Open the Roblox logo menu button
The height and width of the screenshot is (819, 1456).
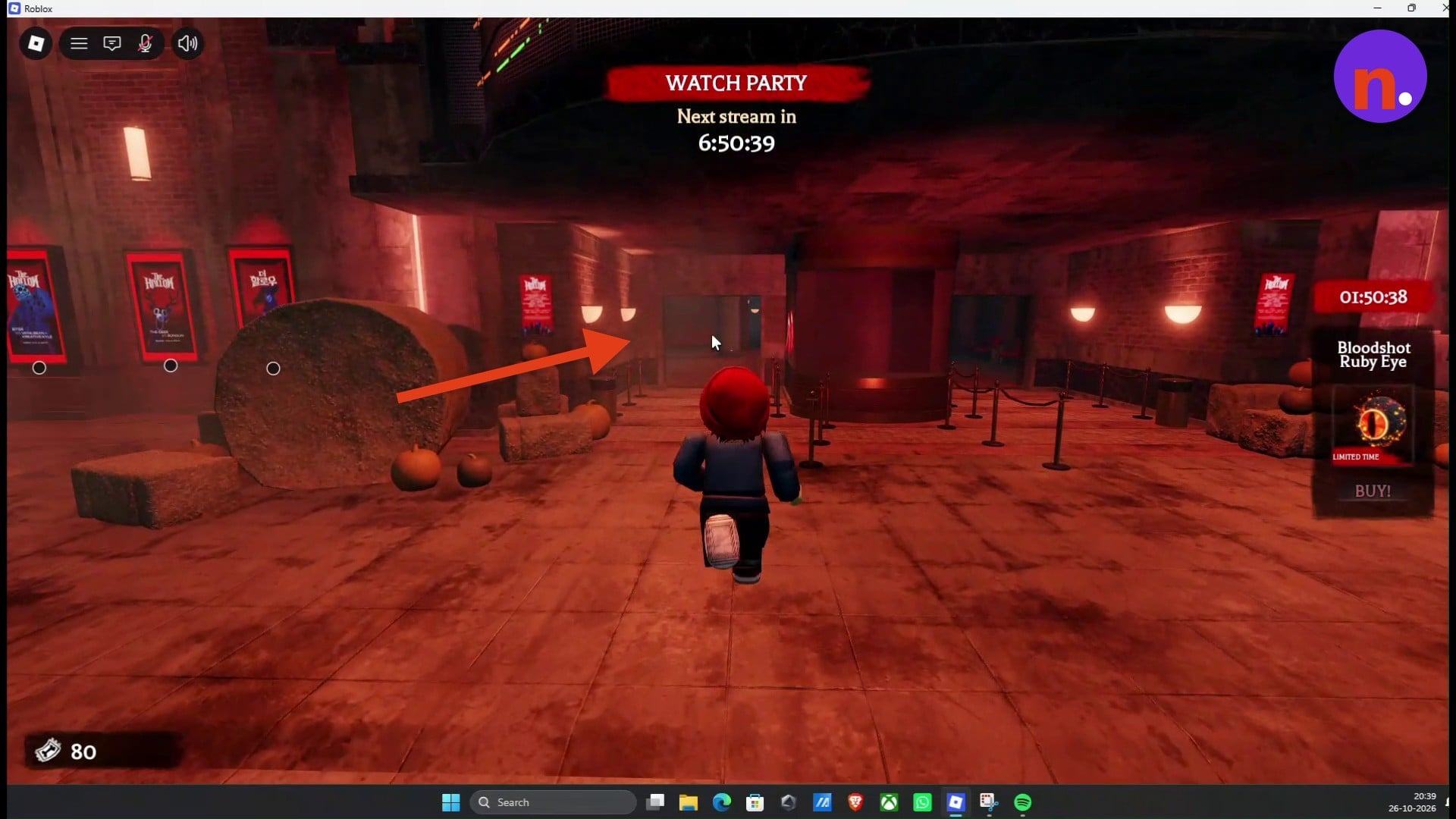pyautogui.click(x=36, y=43)
